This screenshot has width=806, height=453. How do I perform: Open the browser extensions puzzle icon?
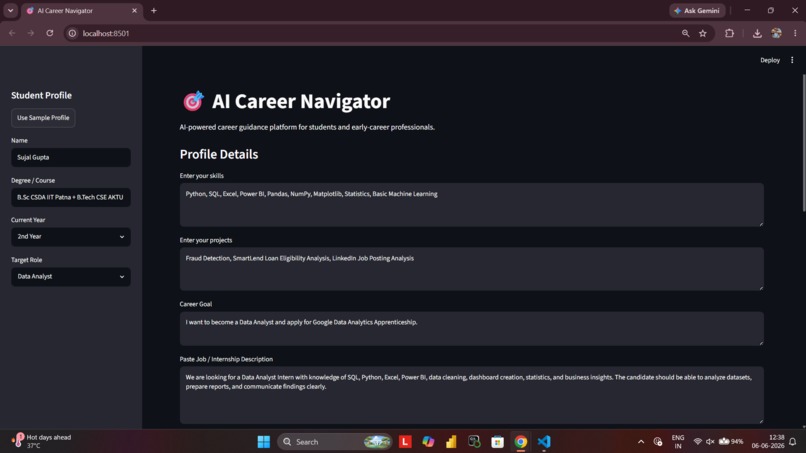[x=729, y=33]
